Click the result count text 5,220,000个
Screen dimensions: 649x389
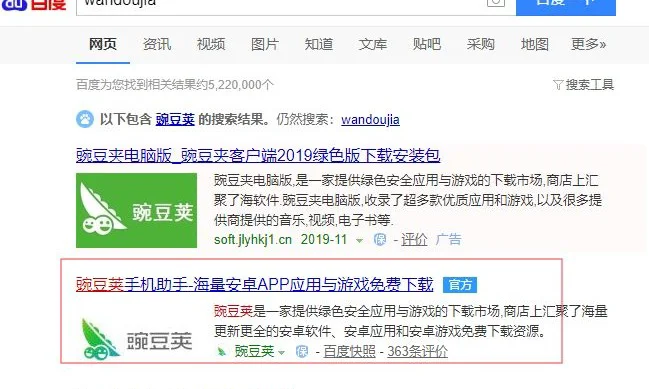[240, 85]
